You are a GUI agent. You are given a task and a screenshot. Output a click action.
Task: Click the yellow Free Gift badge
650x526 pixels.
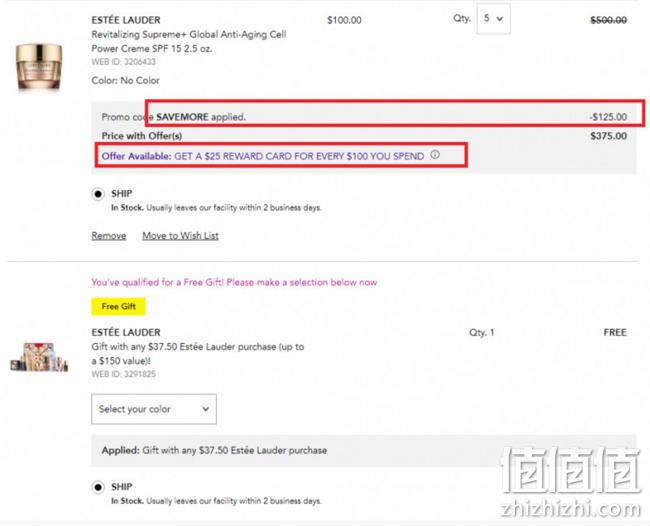[119, 306]
